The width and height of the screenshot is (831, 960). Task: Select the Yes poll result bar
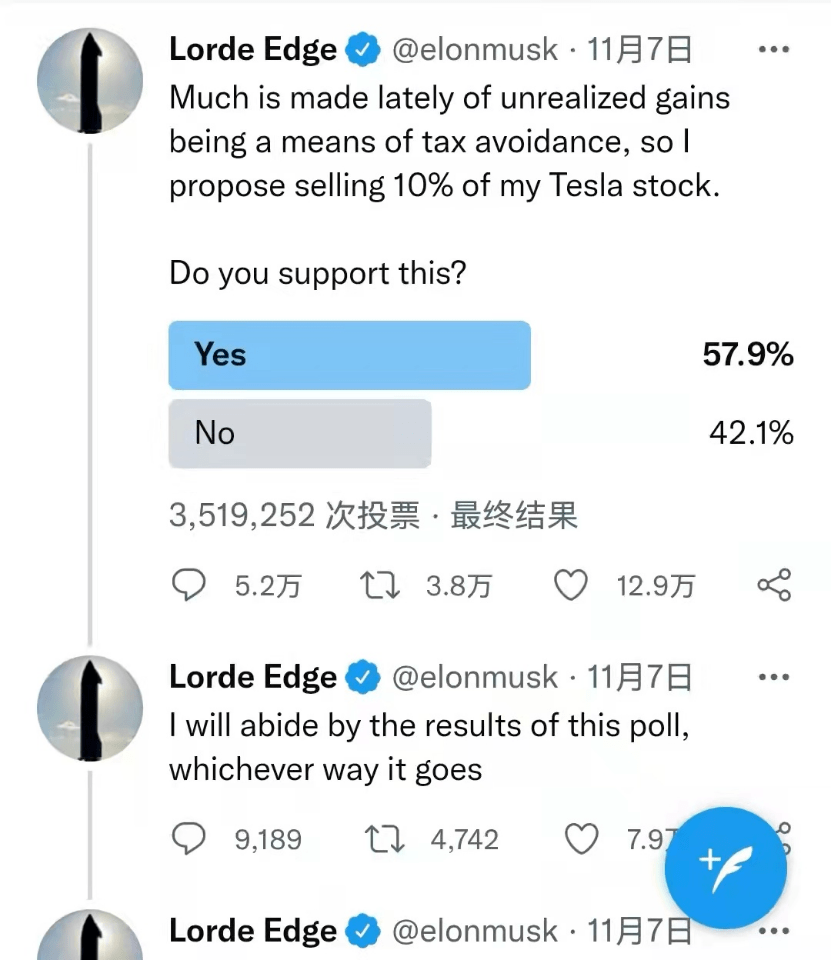tap(350, 355)
